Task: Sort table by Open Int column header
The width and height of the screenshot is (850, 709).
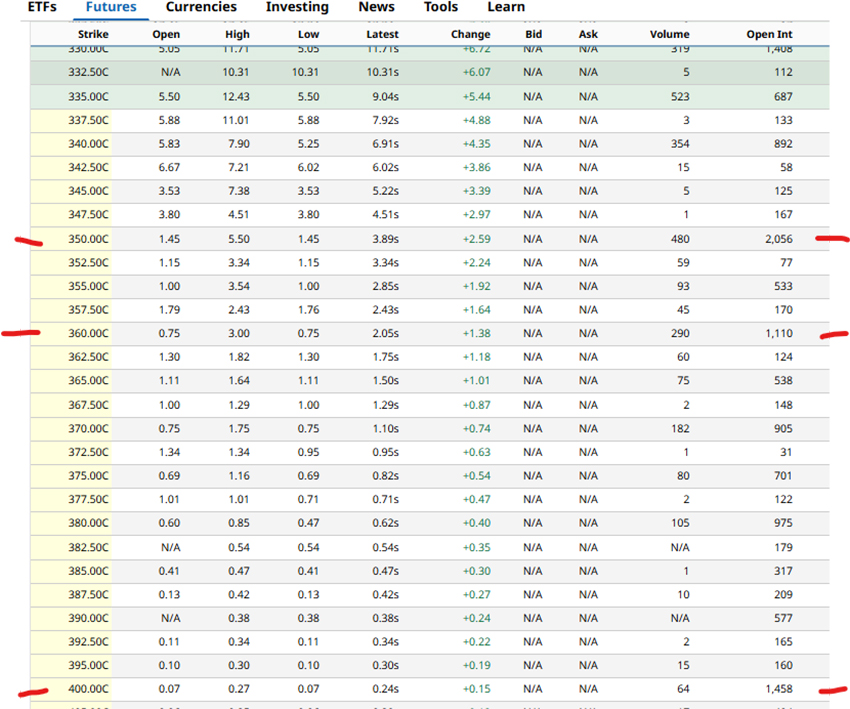Action: point(769,34)
